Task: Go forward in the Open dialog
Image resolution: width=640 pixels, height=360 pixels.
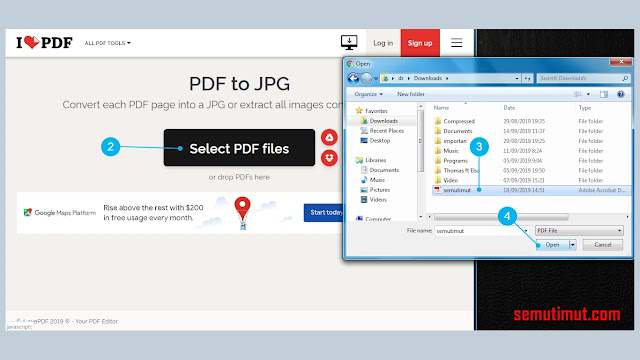Action: [x=367, y=78]
